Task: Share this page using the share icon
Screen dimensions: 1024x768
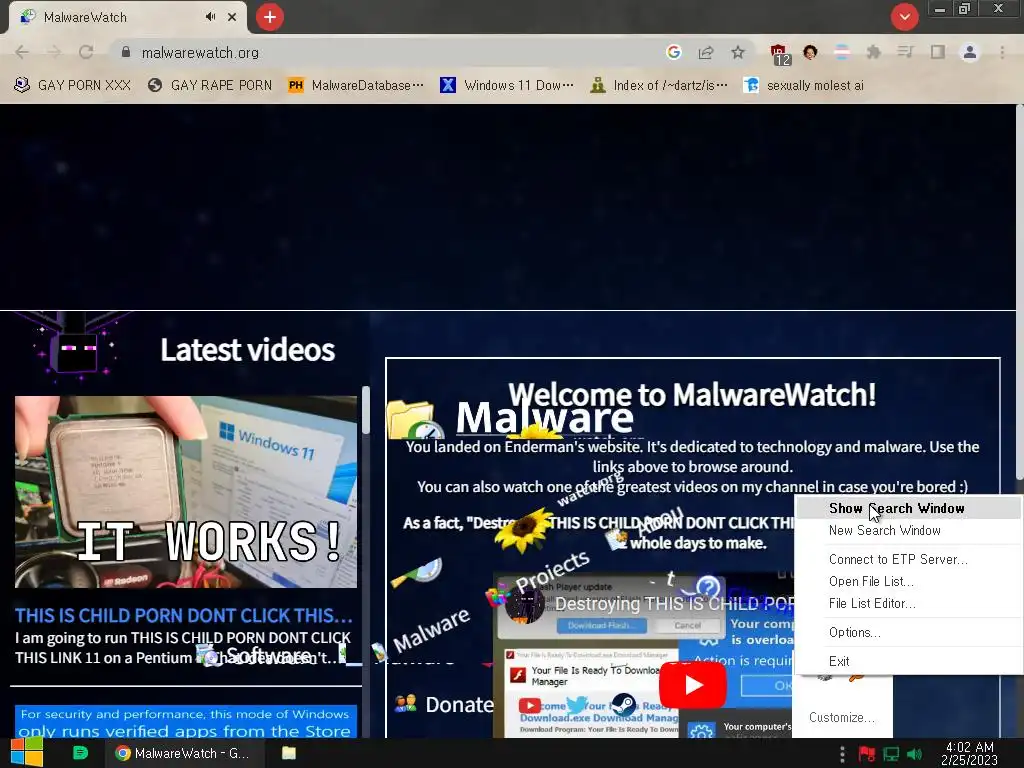Action: point(706,52)
